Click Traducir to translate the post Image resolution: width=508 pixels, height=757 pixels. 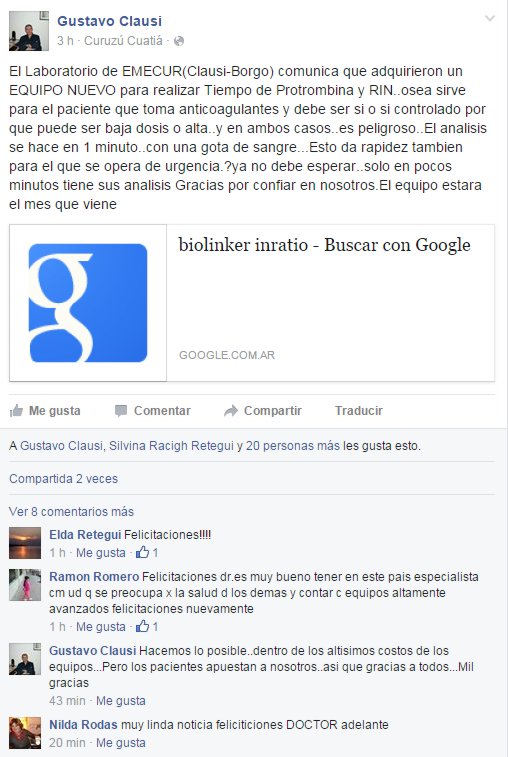click(359, 411)
